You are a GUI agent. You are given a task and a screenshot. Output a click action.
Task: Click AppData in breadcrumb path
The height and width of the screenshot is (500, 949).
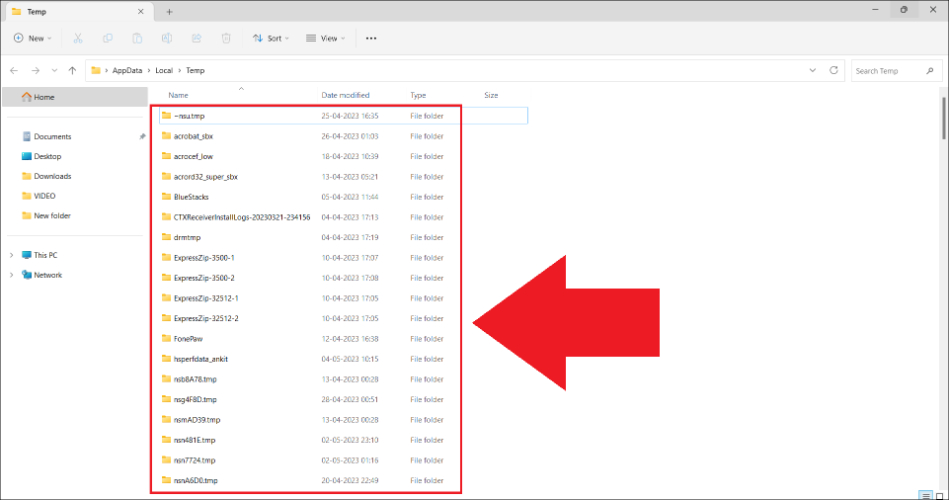[x=127, y=71]
